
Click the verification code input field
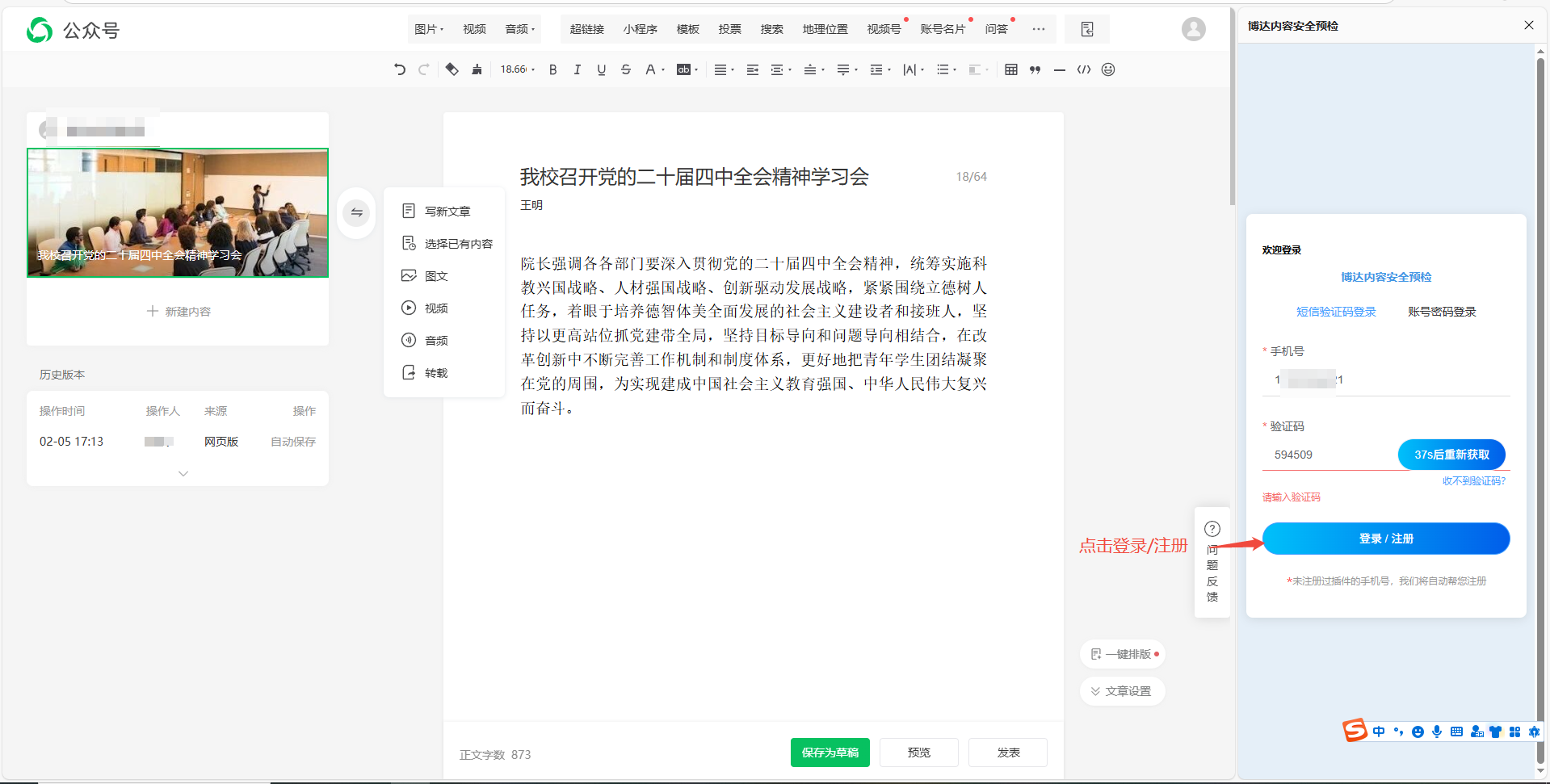click(x=1329, y=455)
